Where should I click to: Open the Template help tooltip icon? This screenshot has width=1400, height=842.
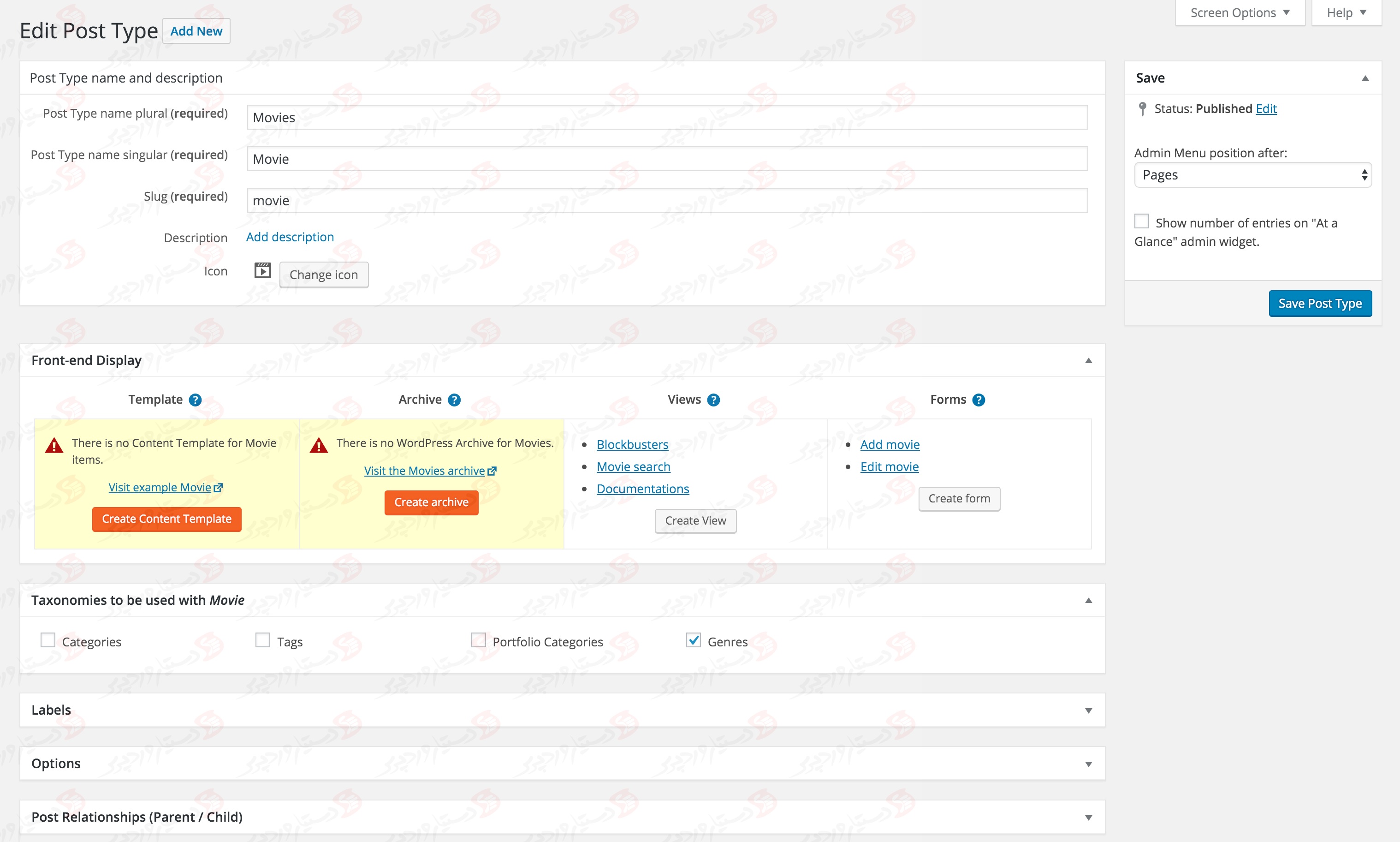(x=195, y=400)
